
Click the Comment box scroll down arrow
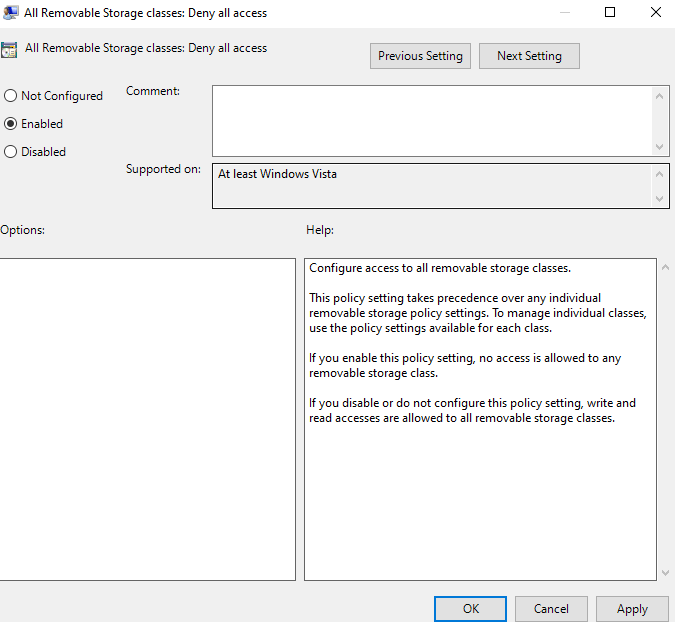coord(659,147)
